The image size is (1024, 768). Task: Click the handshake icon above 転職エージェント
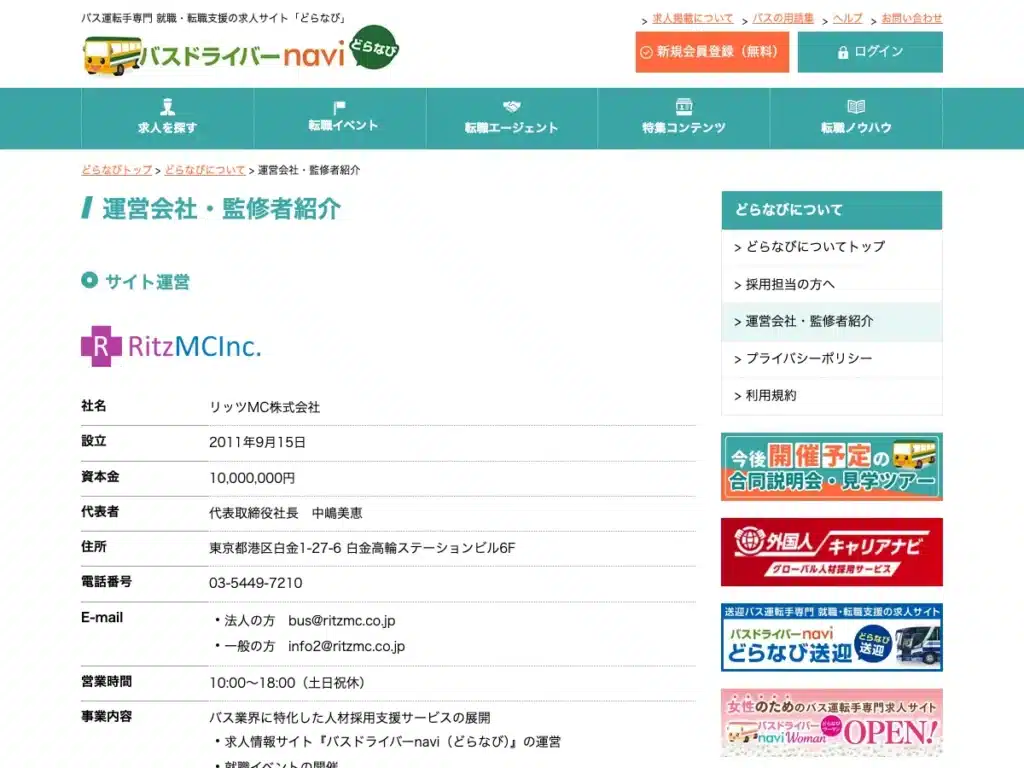click(511, 106)
